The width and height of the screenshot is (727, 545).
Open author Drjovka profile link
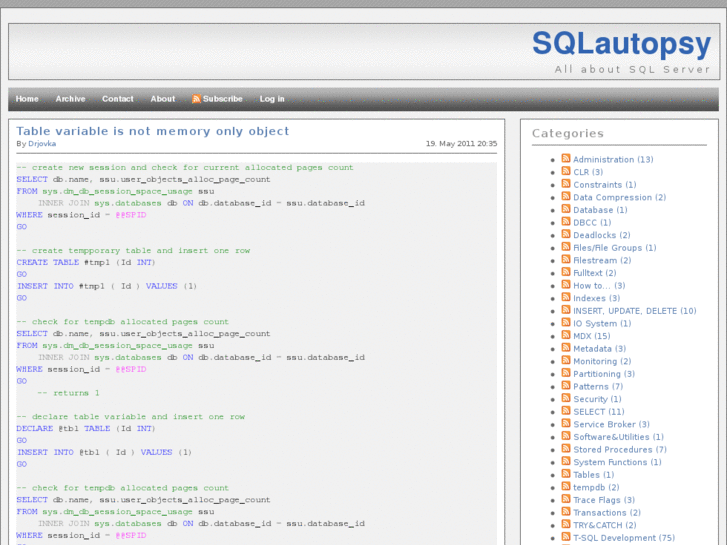coord(42,144)
